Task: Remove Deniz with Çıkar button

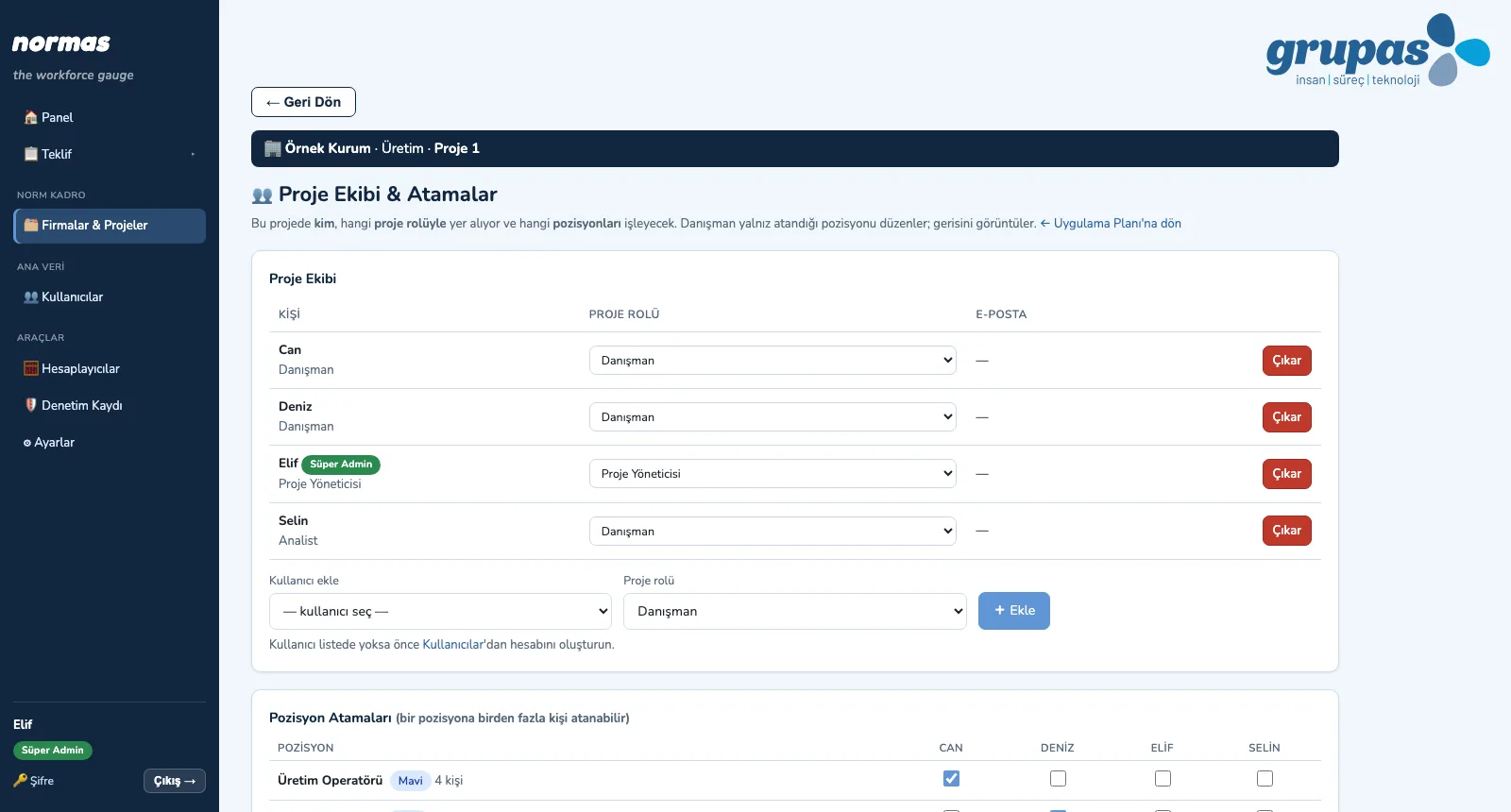Action: click(1286, 417)
